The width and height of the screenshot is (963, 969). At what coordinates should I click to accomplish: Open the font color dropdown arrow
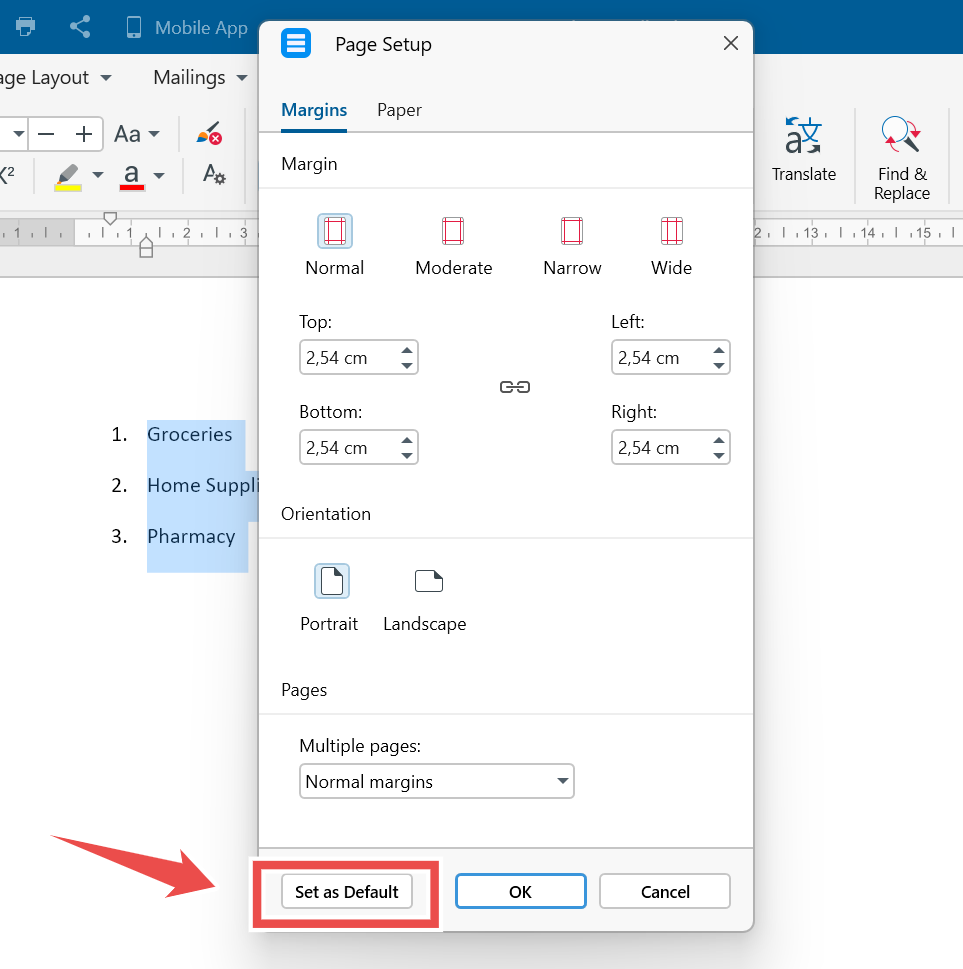tap(159, 176)
